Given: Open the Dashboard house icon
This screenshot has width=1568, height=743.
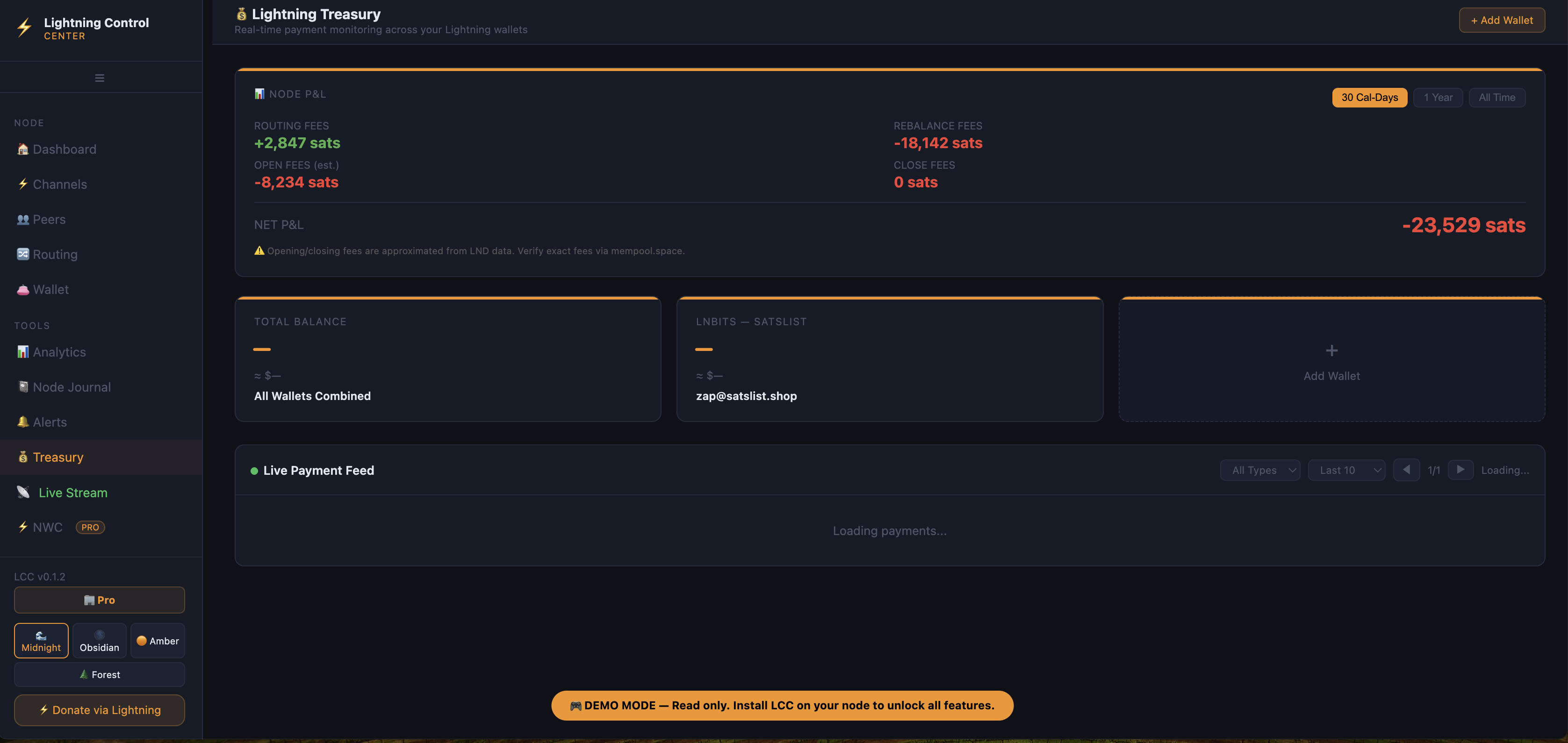Looking at the screenshot, I should click(x=23, y=149).
